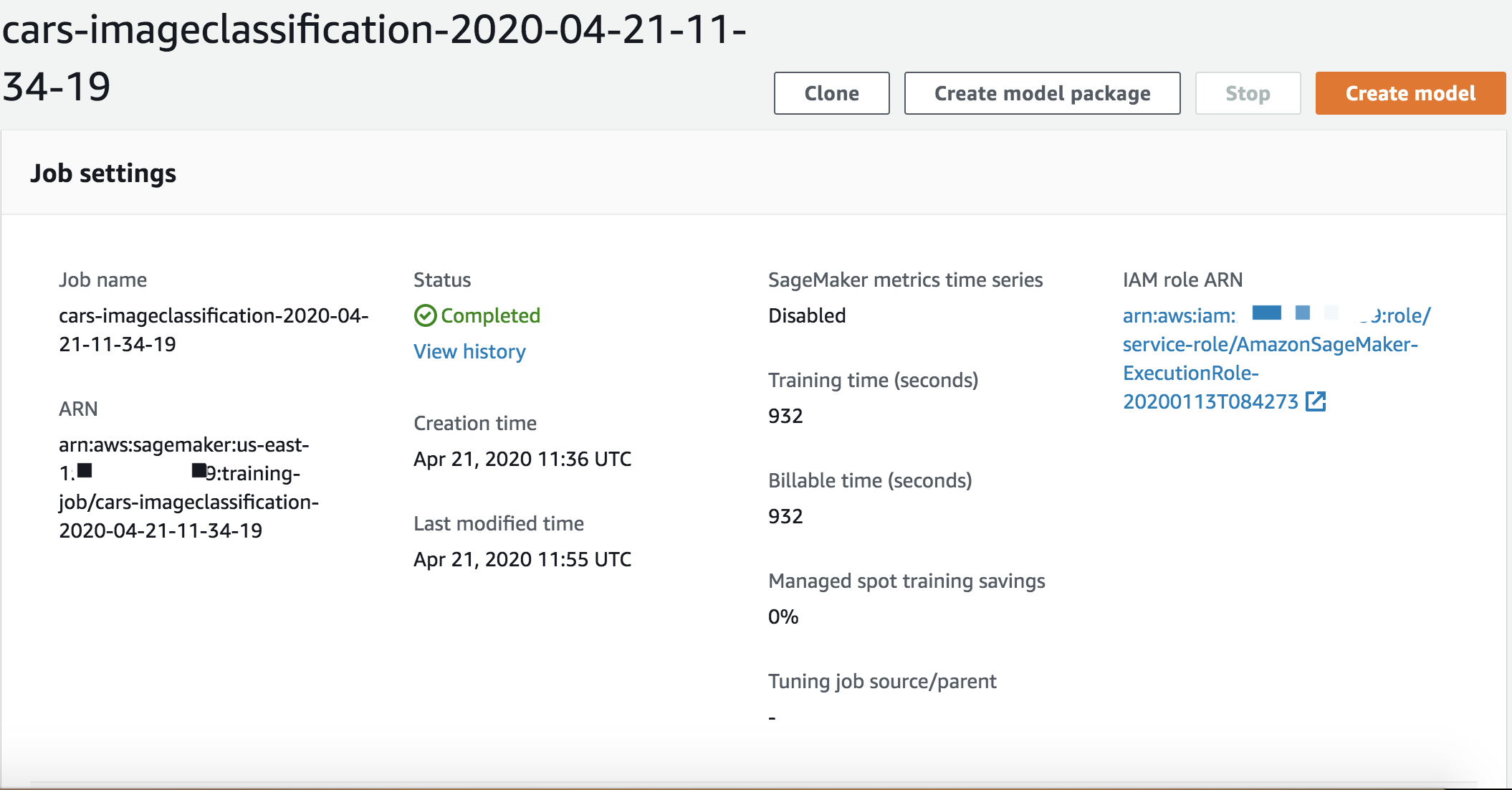Click the green Completed check icon

tap(425, 315)
